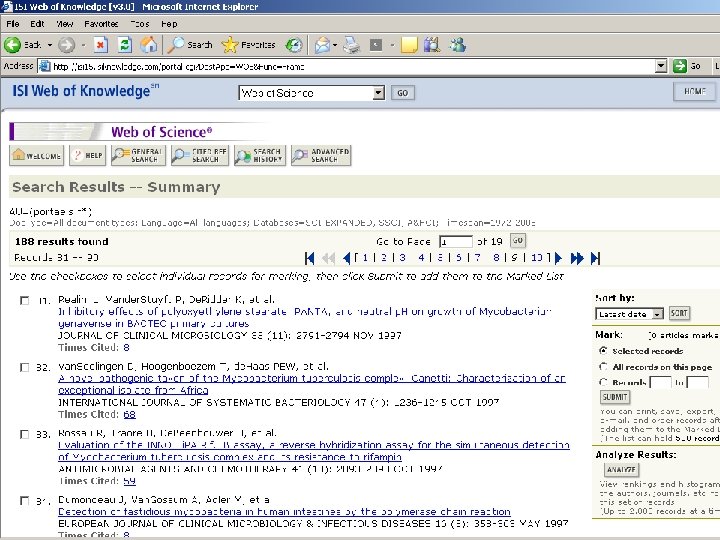Go to next results page arrow

pyautogui.click(x=558, y=258)
